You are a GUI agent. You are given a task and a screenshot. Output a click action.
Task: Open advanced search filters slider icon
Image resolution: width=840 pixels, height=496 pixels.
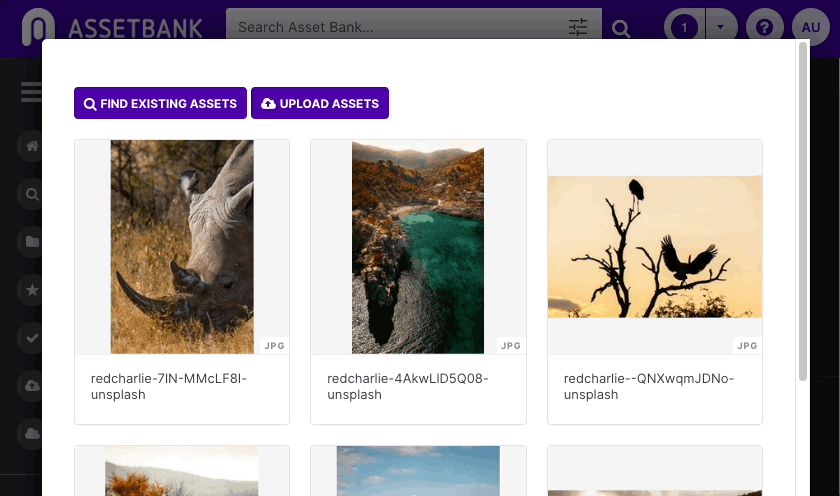point(578,27)
